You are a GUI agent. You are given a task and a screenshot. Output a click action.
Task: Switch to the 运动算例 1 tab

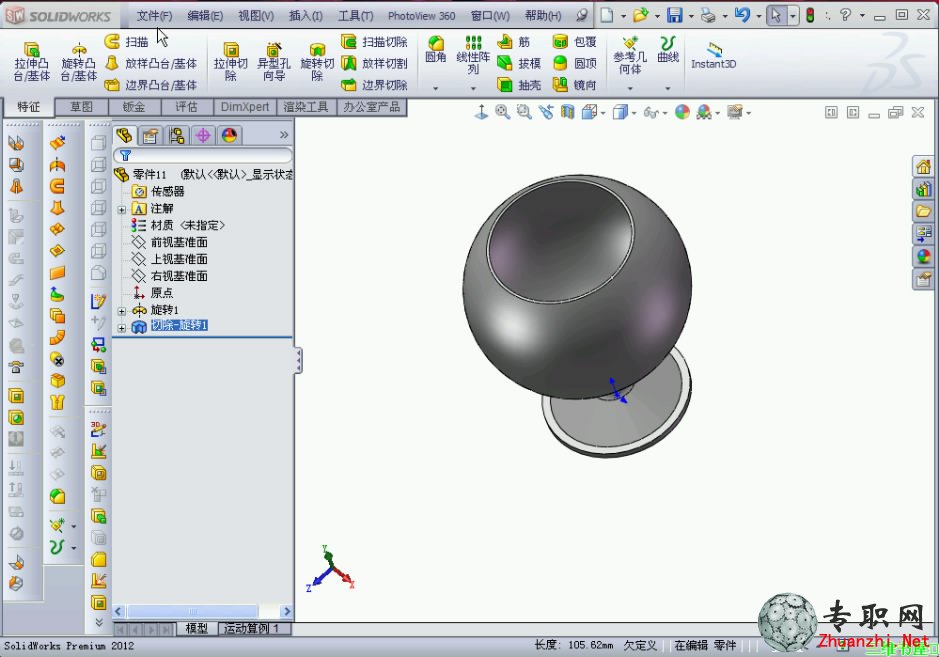(x=252, y=628)
